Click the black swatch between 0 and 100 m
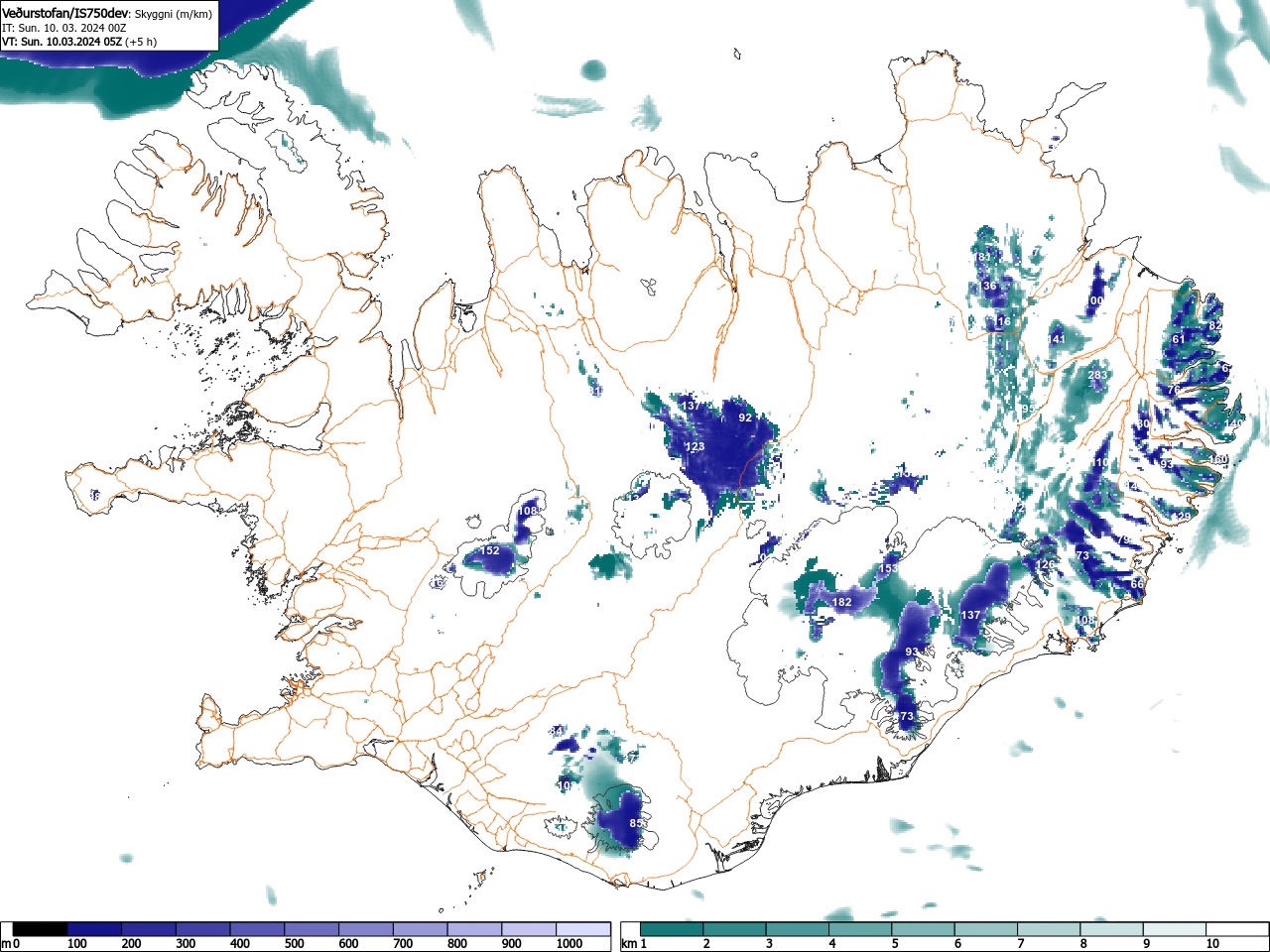The image size is (1270, 952). 41,929
